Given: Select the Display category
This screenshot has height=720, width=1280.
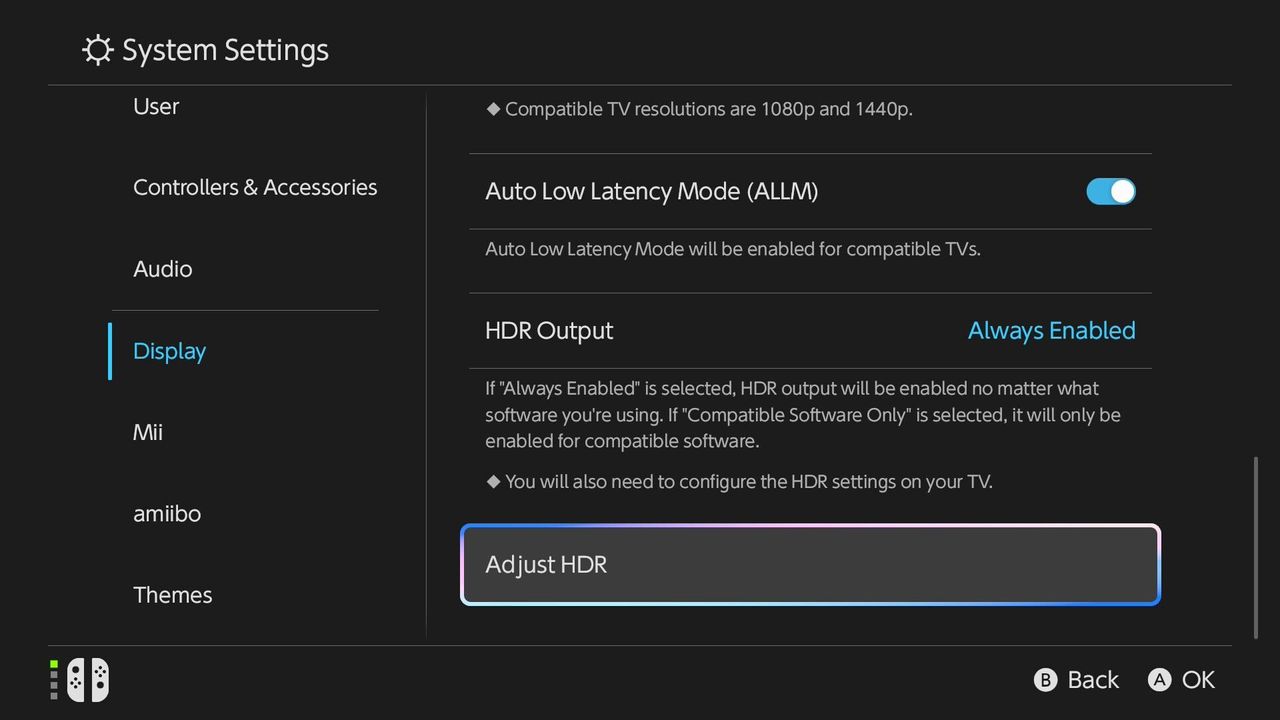Looking at the screenshot, I should tap(169, 351).
